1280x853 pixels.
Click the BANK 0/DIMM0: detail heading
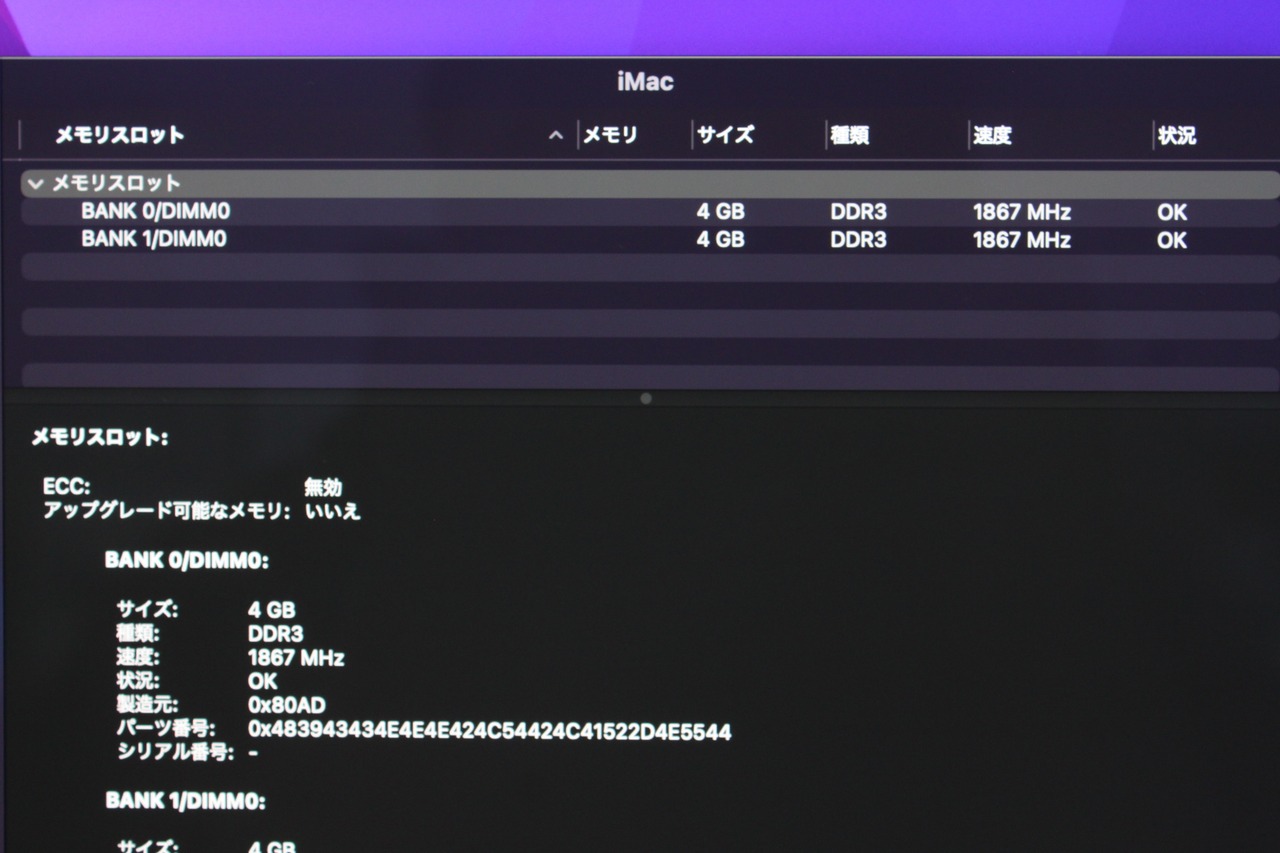[187, 561]
